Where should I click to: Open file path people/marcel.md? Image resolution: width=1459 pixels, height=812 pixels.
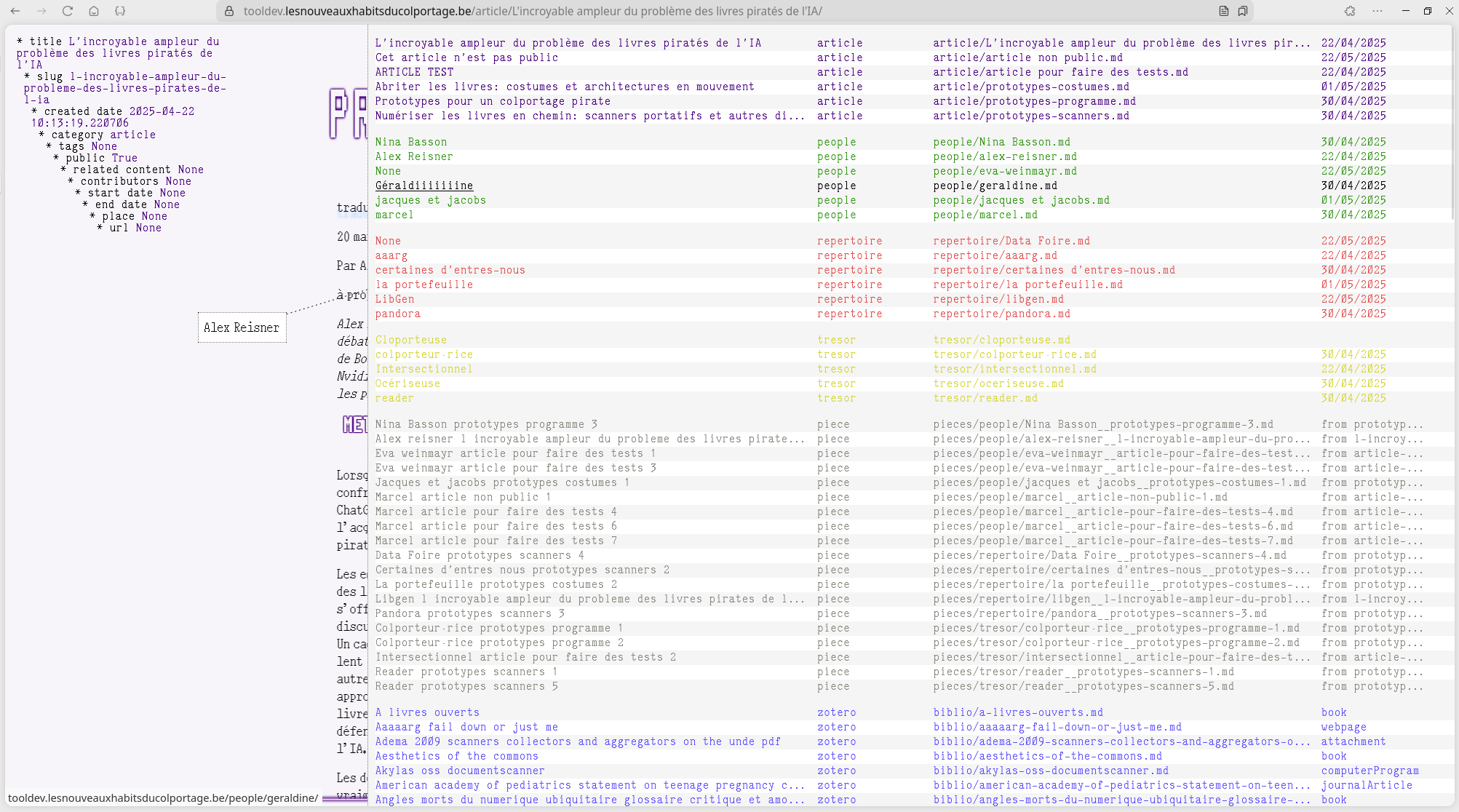[985, 215]
